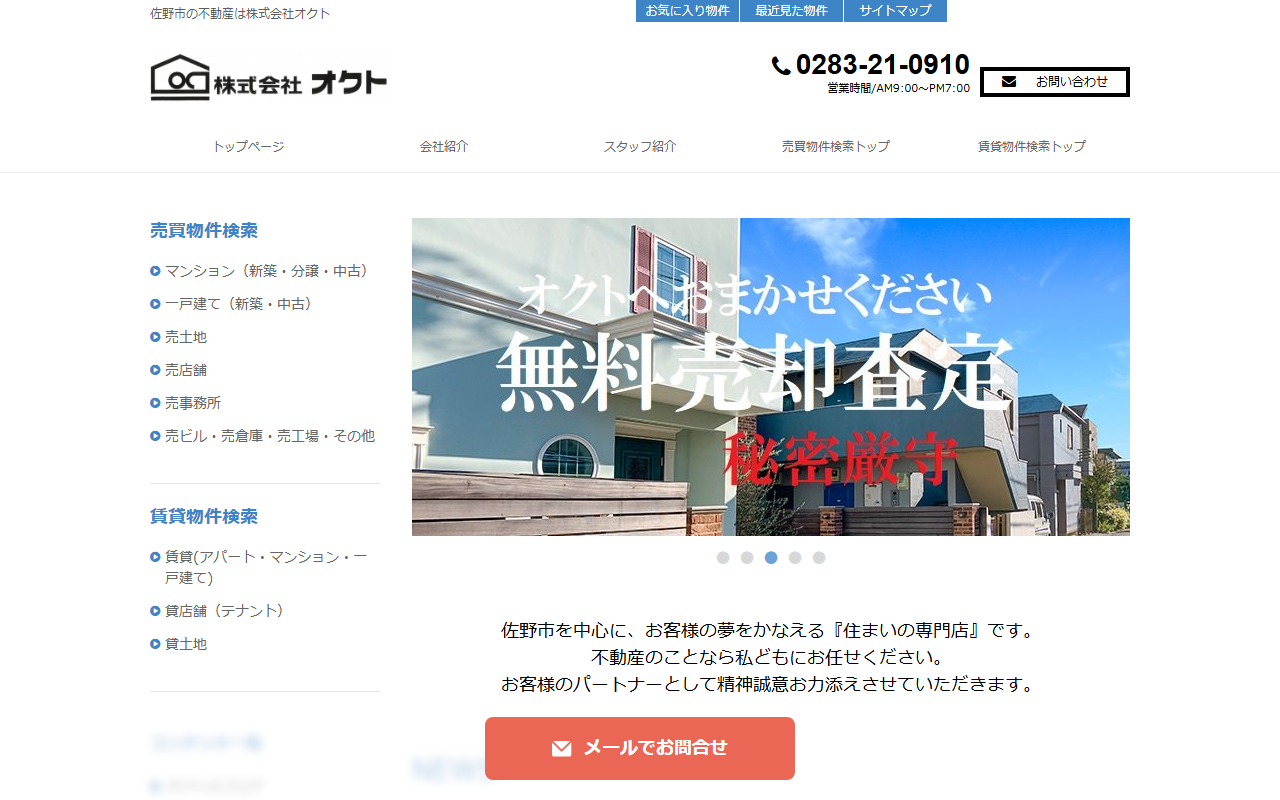Screen dimensions: 1280x800
Task: Go to トップページ in navigation
Action: [248, 146]
